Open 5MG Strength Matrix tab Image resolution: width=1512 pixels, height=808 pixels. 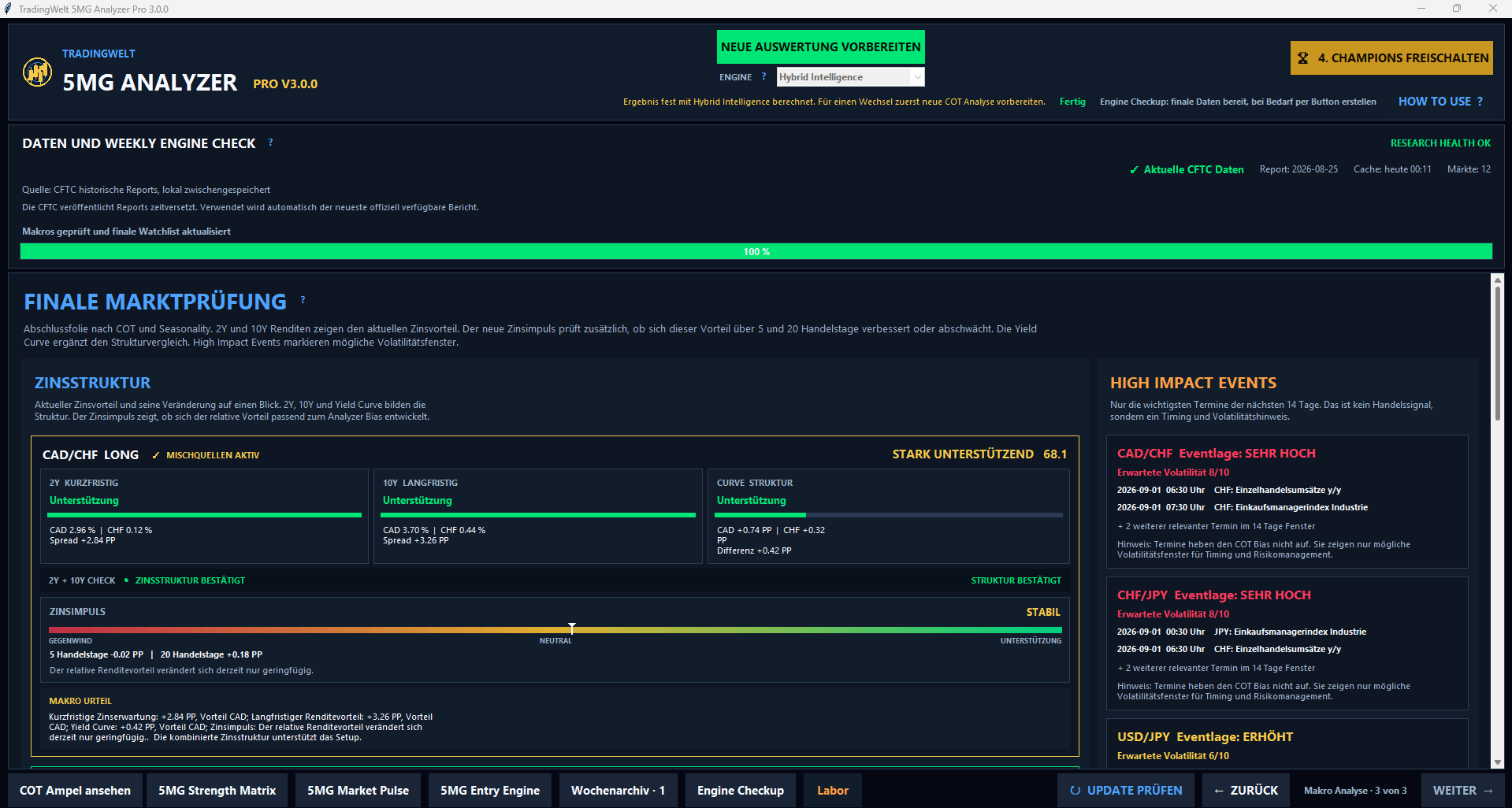217,791
